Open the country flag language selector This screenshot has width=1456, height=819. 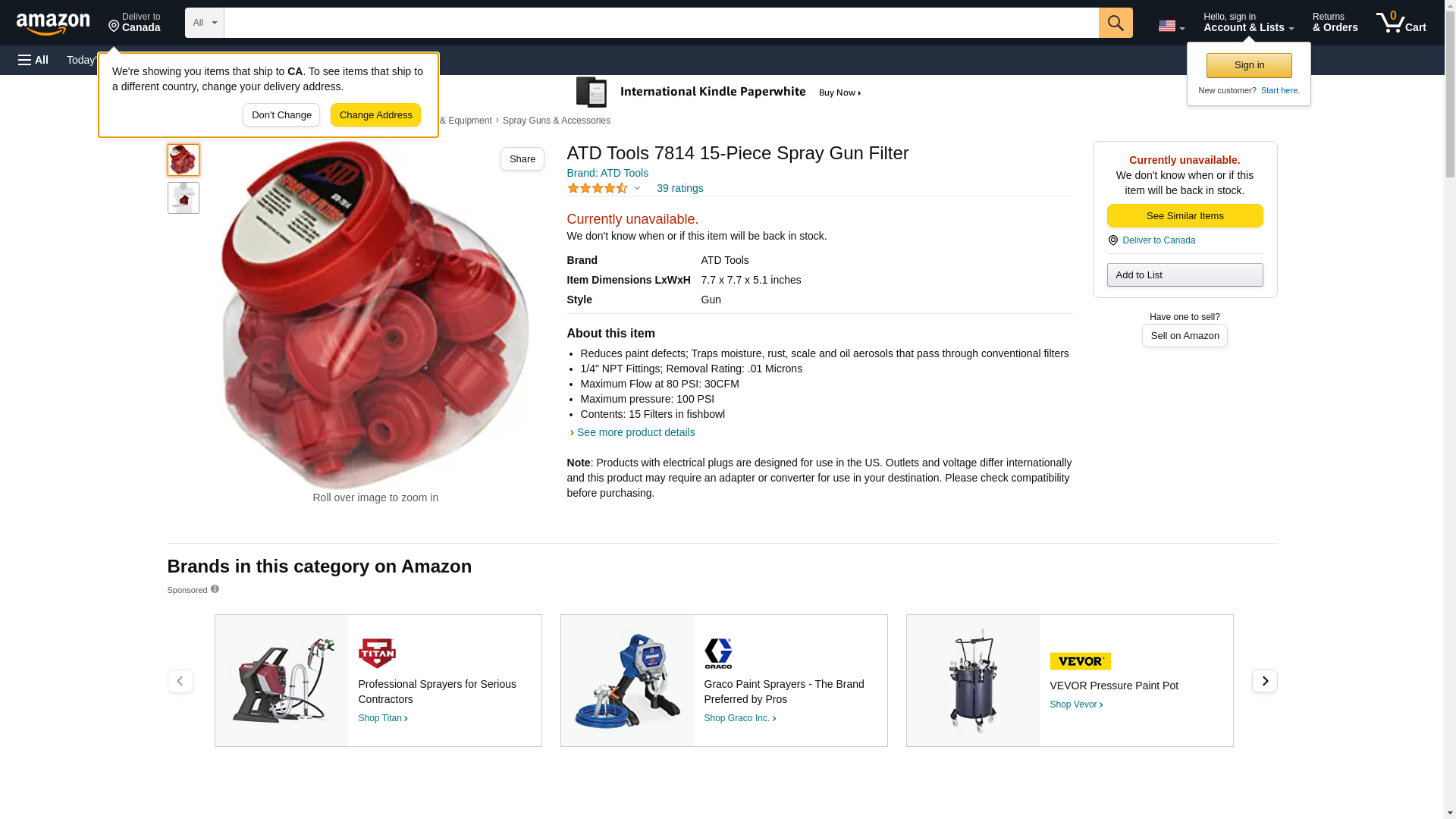click(x=1171, y=26)
